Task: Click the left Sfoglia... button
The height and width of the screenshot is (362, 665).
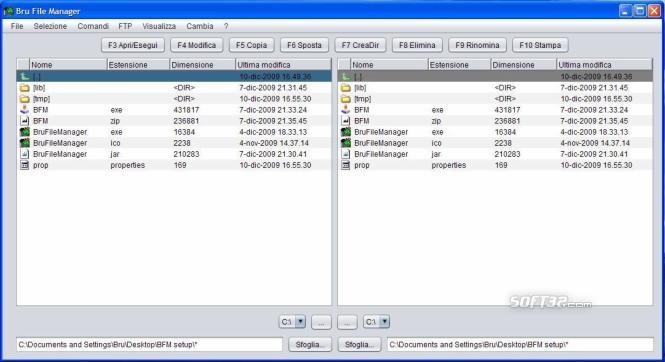Action: point(310,345)
